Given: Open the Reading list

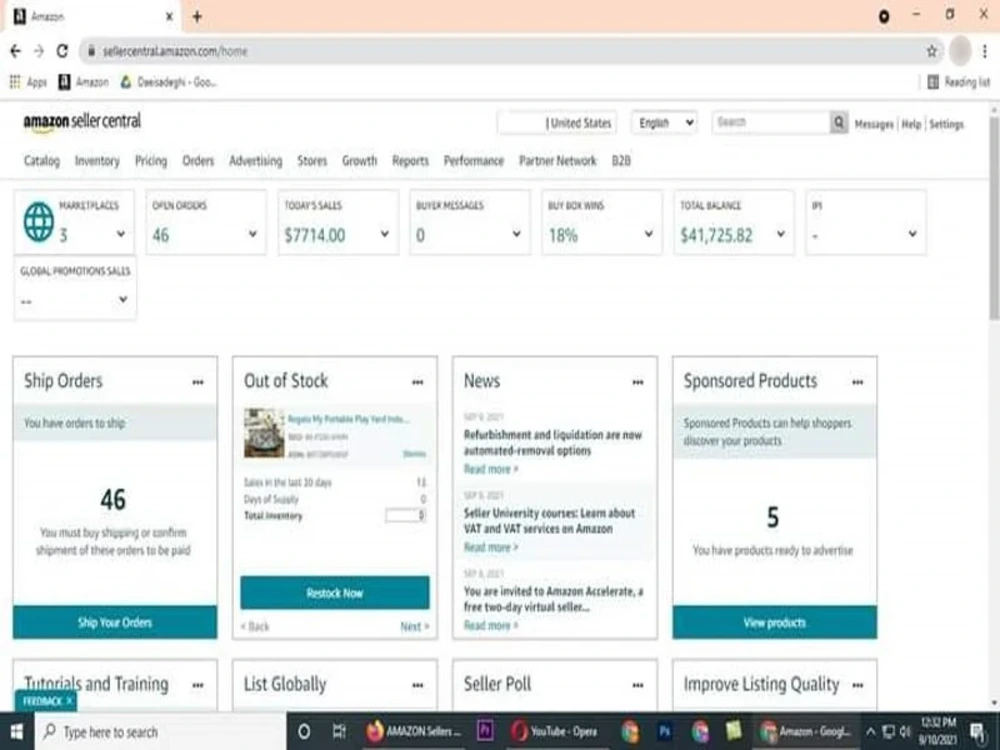Looking at the screenshot, I should 959,82.
